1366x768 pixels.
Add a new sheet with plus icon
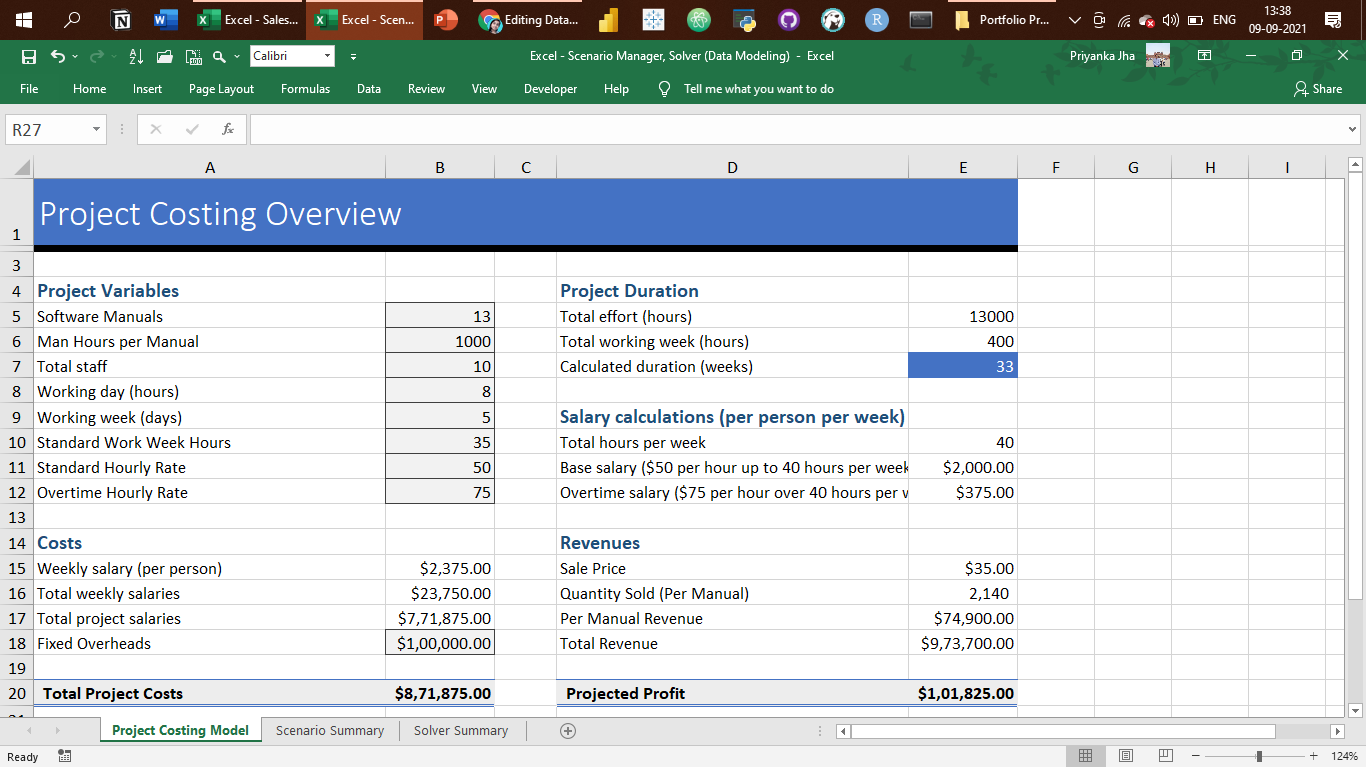(x=568, y=731)
